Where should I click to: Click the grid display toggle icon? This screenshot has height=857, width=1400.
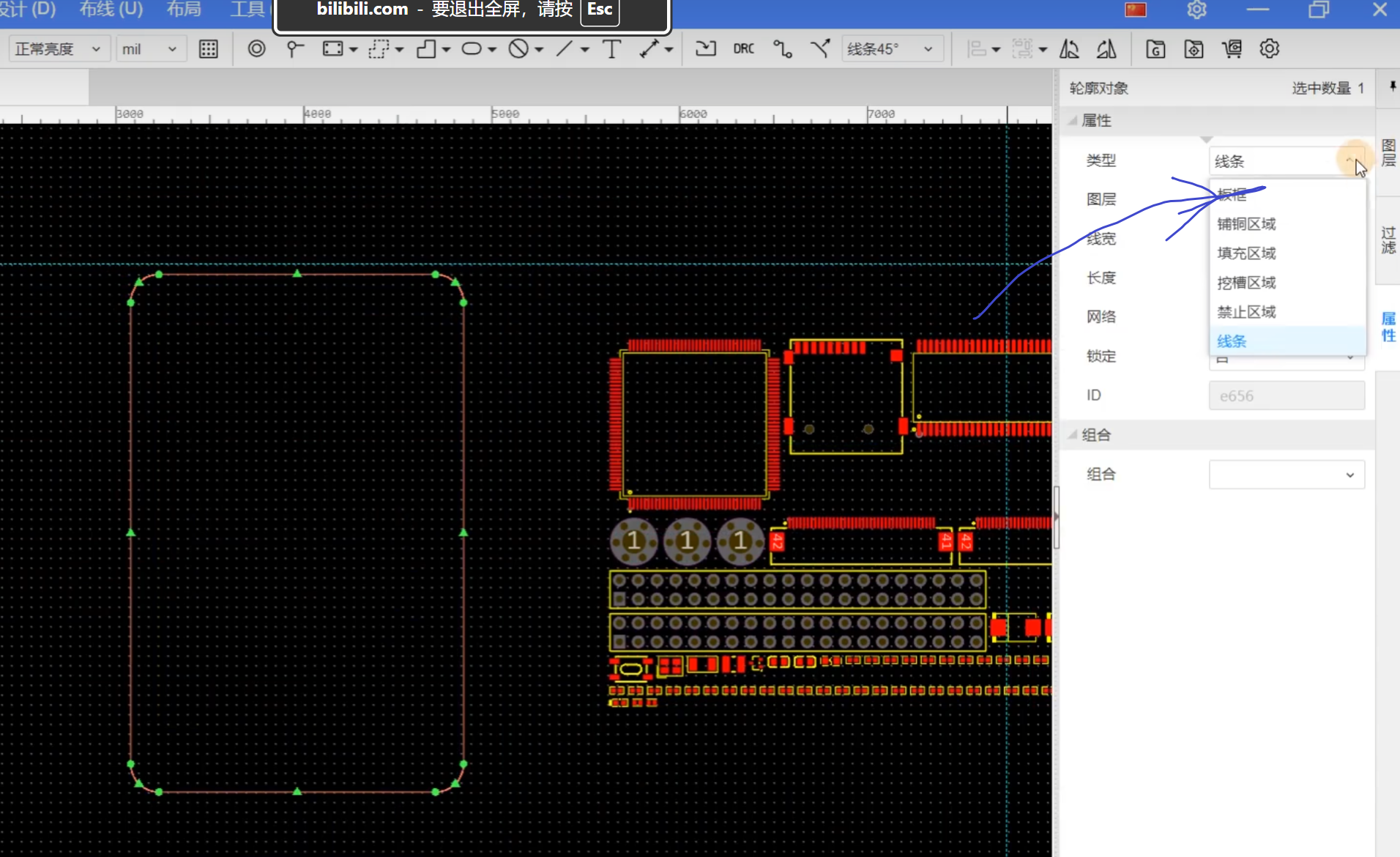[x=209, y=49]
